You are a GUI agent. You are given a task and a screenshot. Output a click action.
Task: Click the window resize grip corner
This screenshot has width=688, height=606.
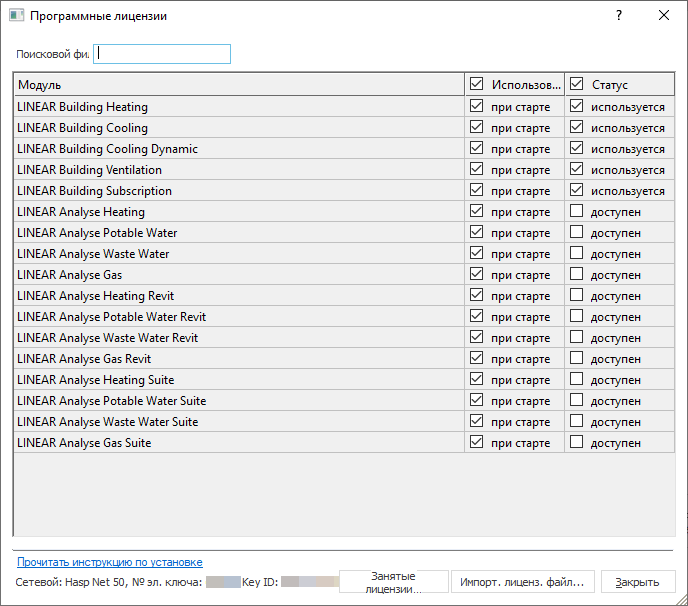[x=681, y=599]
